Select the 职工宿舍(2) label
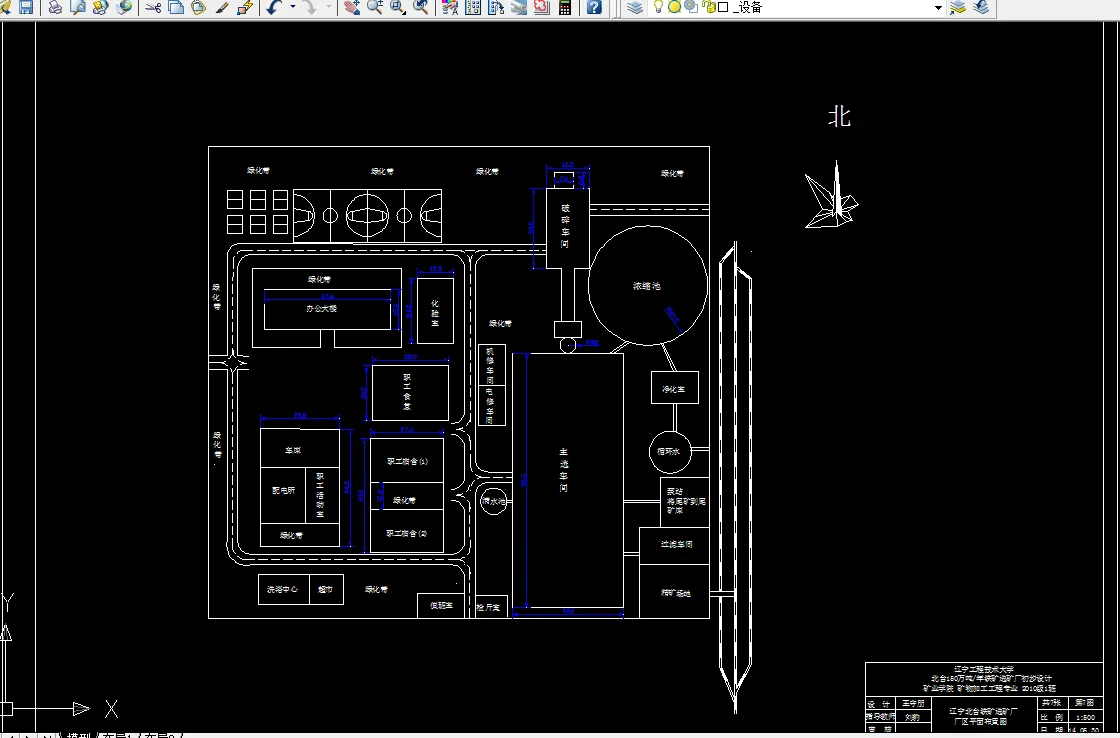Image resolution: width=1120 pixels, height=738 pixels. (406, 533)
